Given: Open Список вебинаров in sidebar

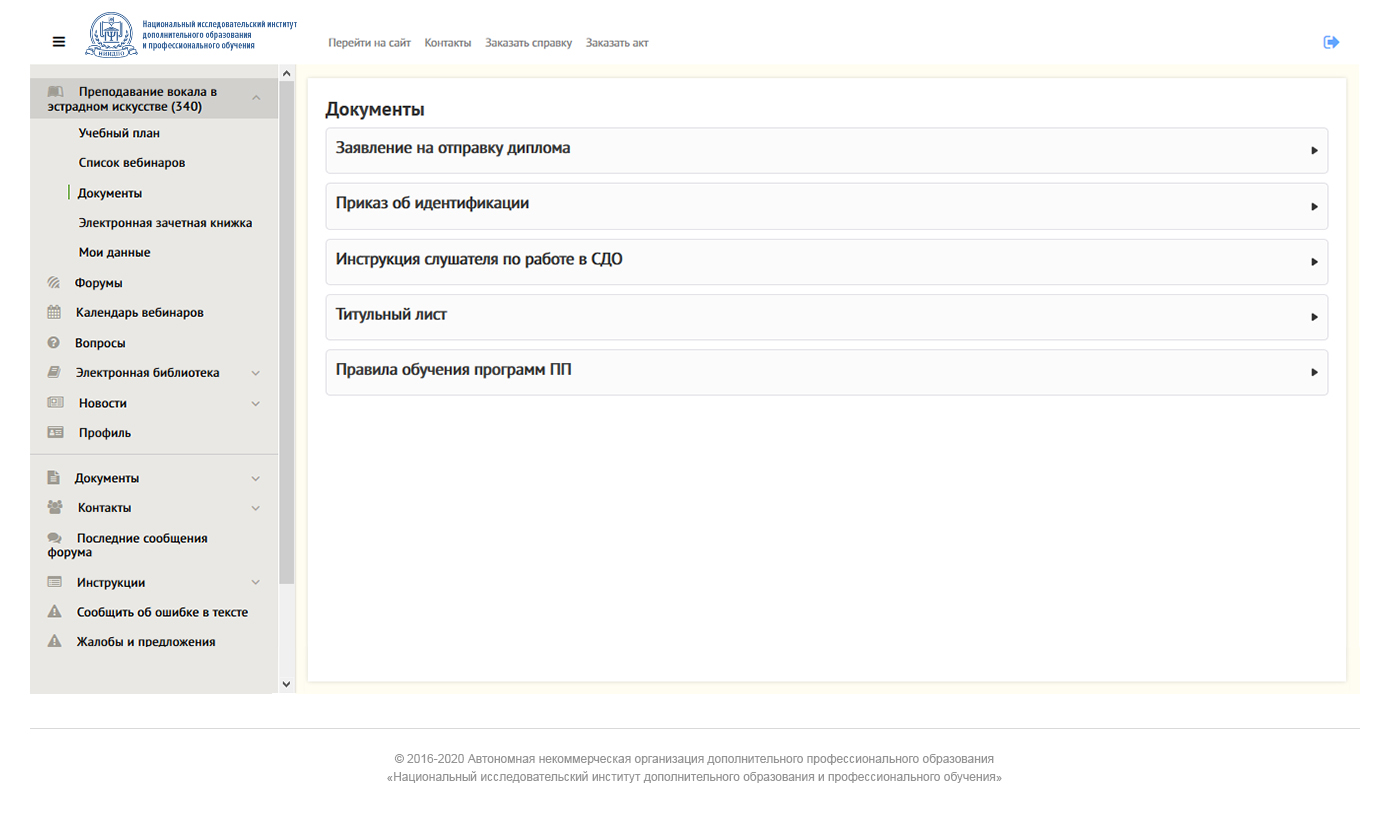Looking at the screenshot, I should click(132, 163).
